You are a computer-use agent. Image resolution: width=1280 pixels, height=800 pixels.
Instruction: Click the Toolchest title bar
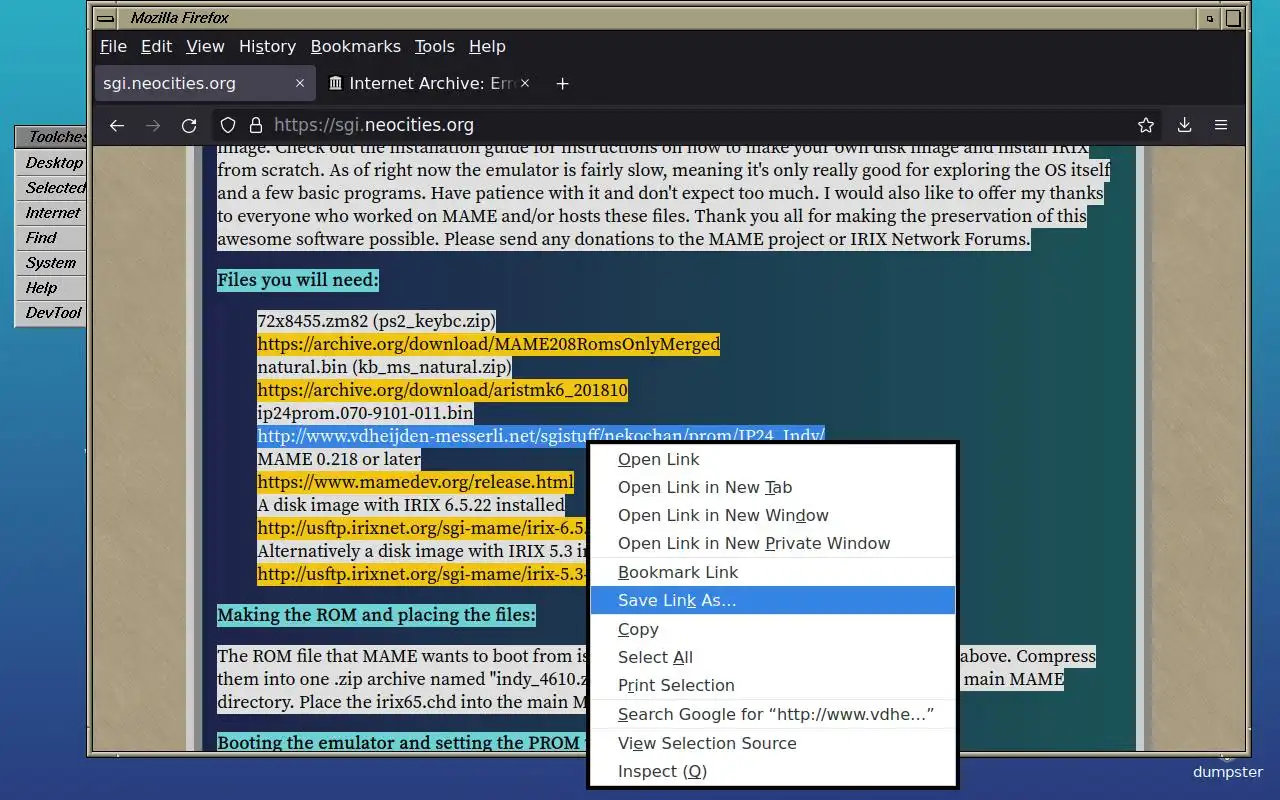pos(53,137)
